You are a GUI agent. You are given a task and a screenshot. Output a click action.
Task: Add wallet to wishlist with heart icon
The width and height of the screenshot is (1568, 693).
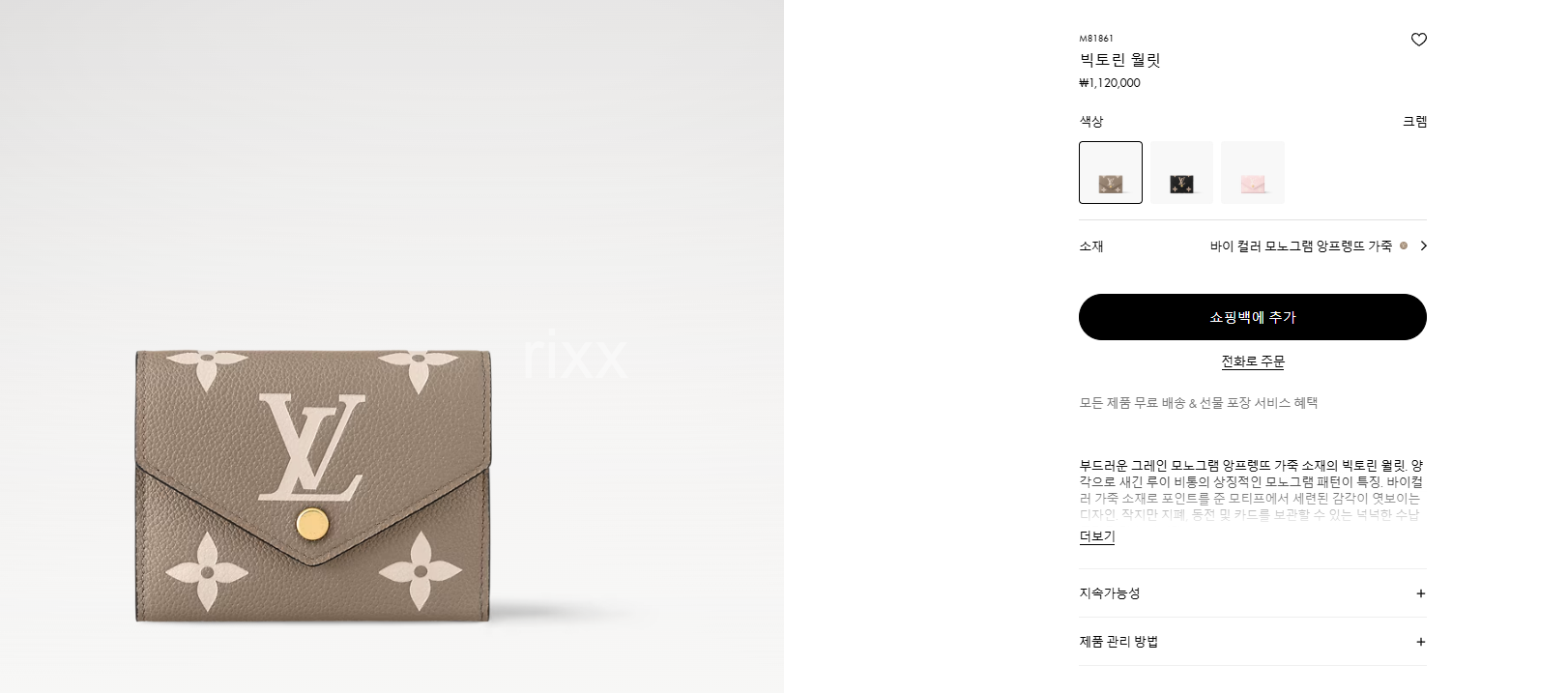pyautogui.click(x=1418, y=40)
